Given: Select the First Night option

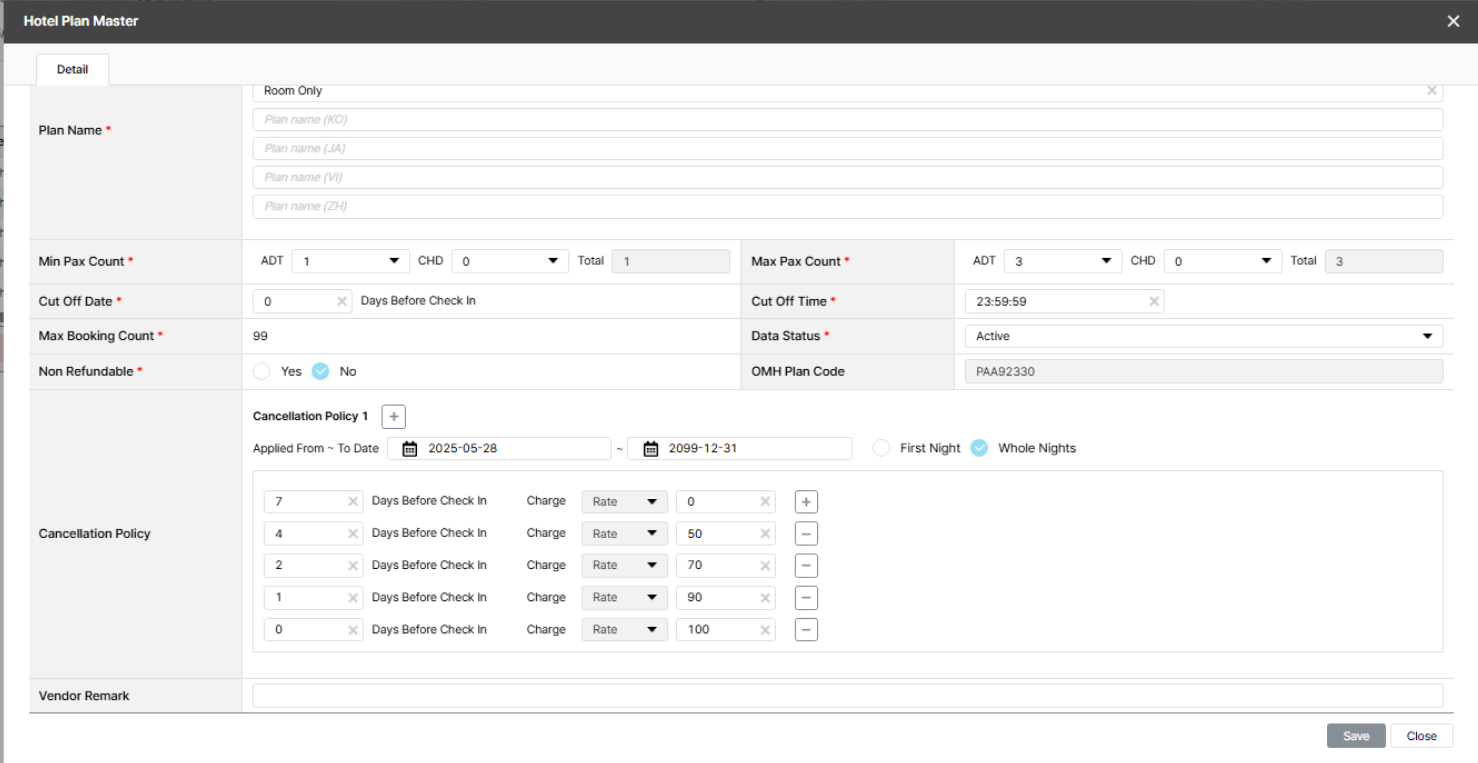Looking at the screenshot, I should click(x=881, y=448).
